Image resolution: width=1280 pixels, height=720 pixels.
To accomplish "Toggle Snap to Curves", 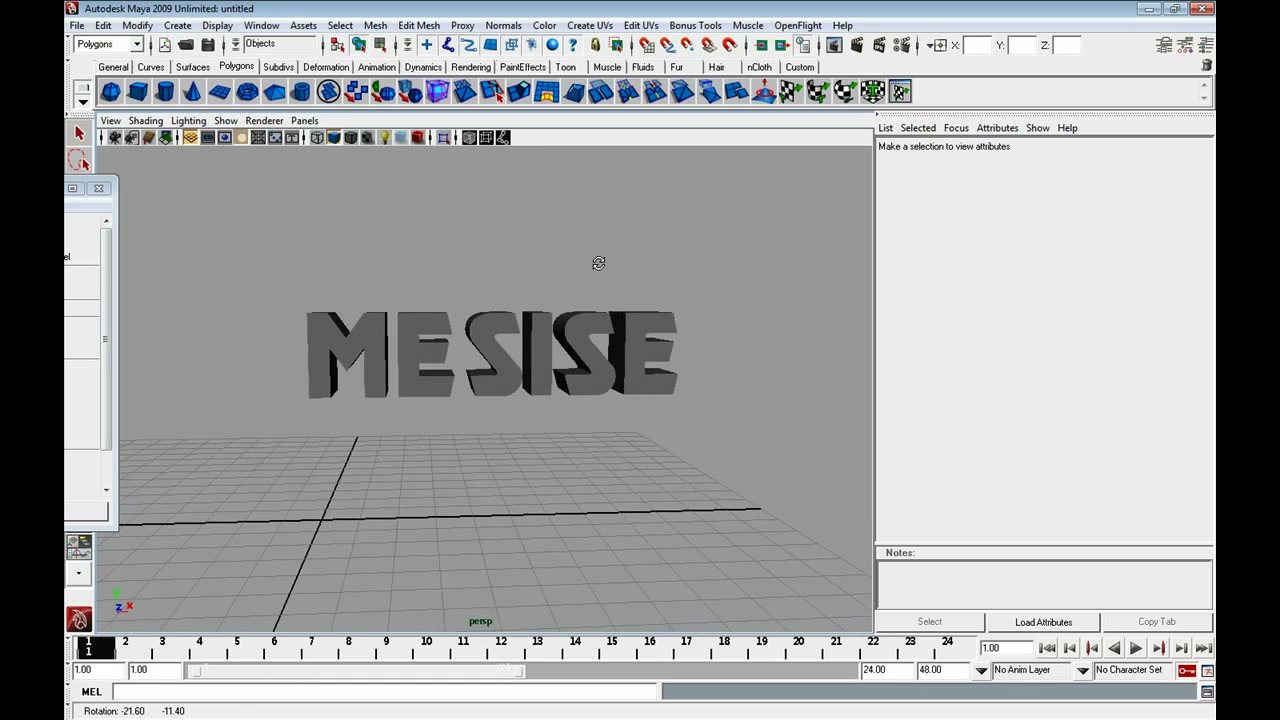I will (667, 45).
